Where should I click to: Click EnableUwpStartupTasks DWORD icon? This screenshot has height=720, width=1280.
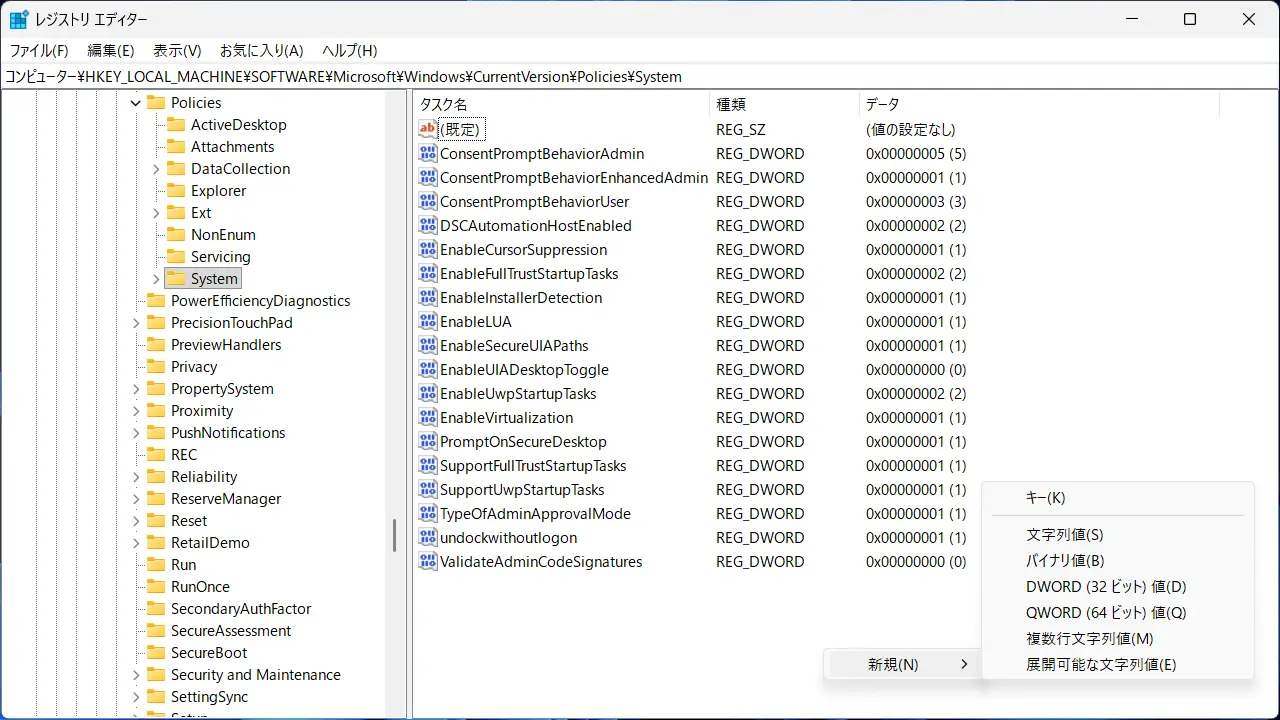coord(428,393)
